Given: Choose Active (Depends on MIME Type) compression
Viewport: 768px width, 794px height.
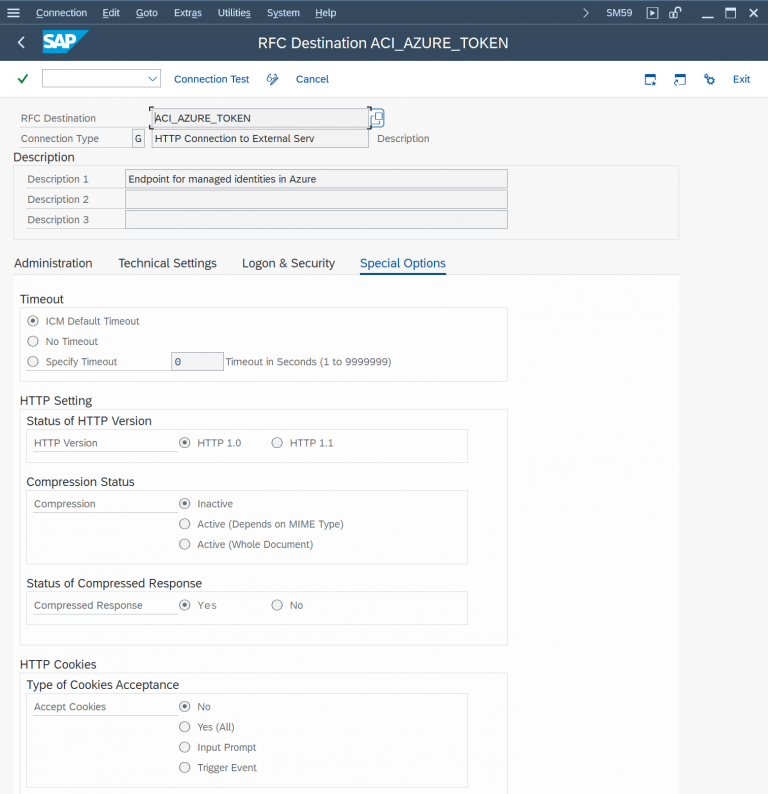Looking at the screenshot, I should (185, 524).
